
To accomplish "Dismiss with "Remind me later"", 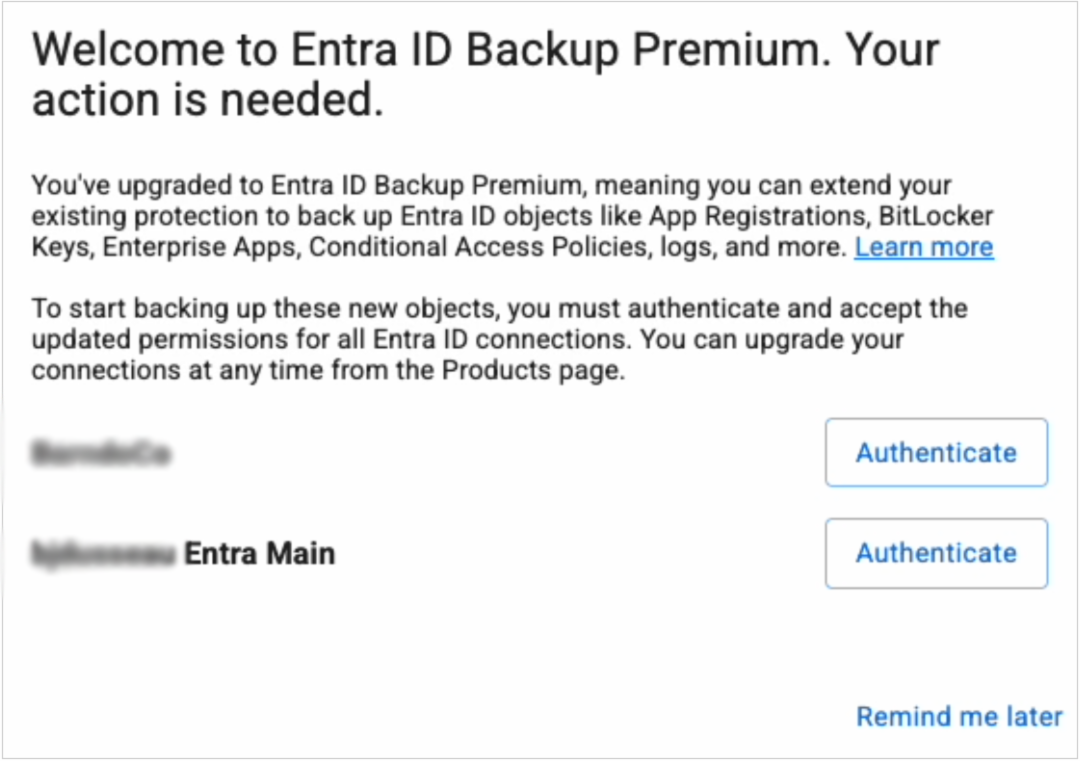I will pos(959,717).
